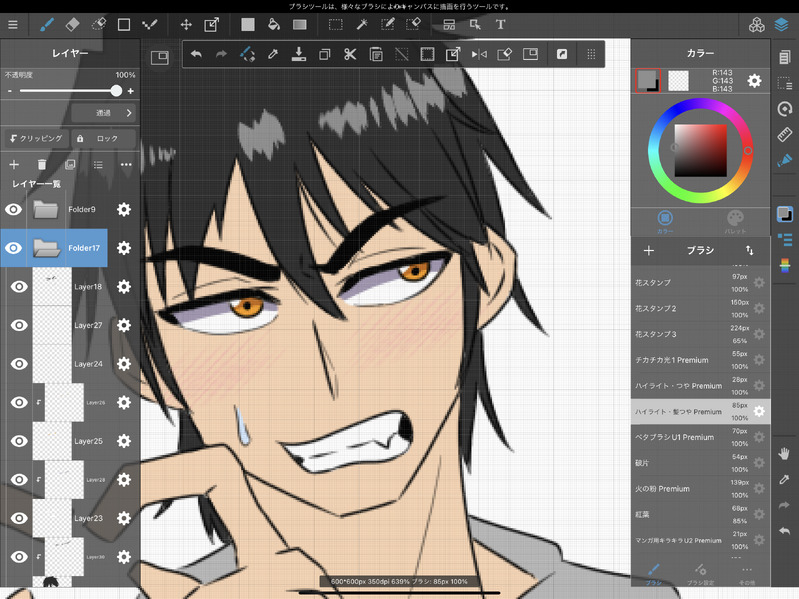Select the Move tool
799x599 pixels.
(186, 24)
